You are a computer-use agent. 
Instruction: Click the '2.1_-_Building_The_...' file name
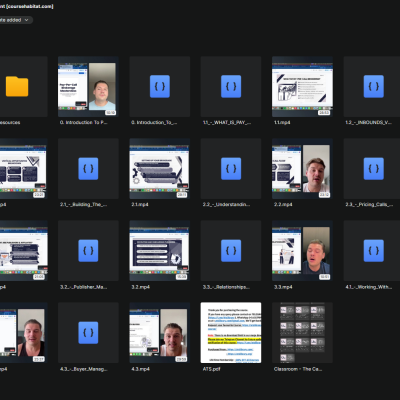(84, 205)
